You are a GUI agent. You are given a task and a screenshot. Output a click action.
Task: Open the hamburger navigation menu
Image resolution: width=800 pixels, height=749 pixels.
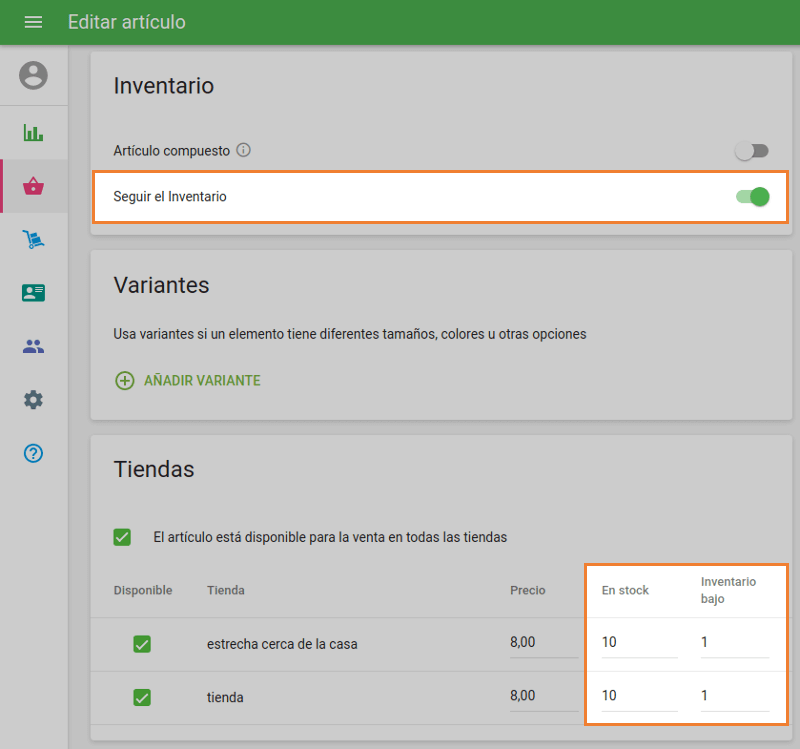33,22
